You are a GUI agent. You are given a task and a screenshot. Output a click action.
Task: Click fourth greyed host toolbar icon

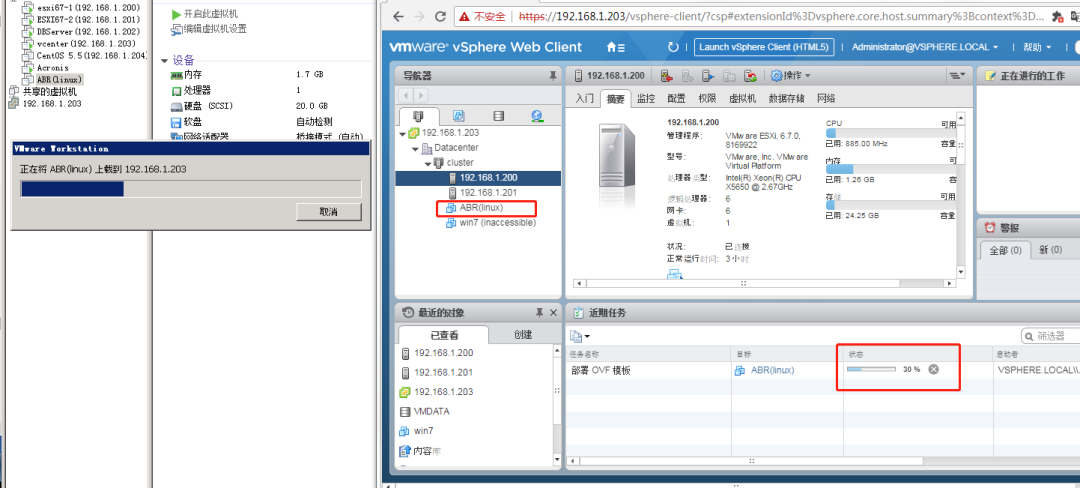(729, 76)
